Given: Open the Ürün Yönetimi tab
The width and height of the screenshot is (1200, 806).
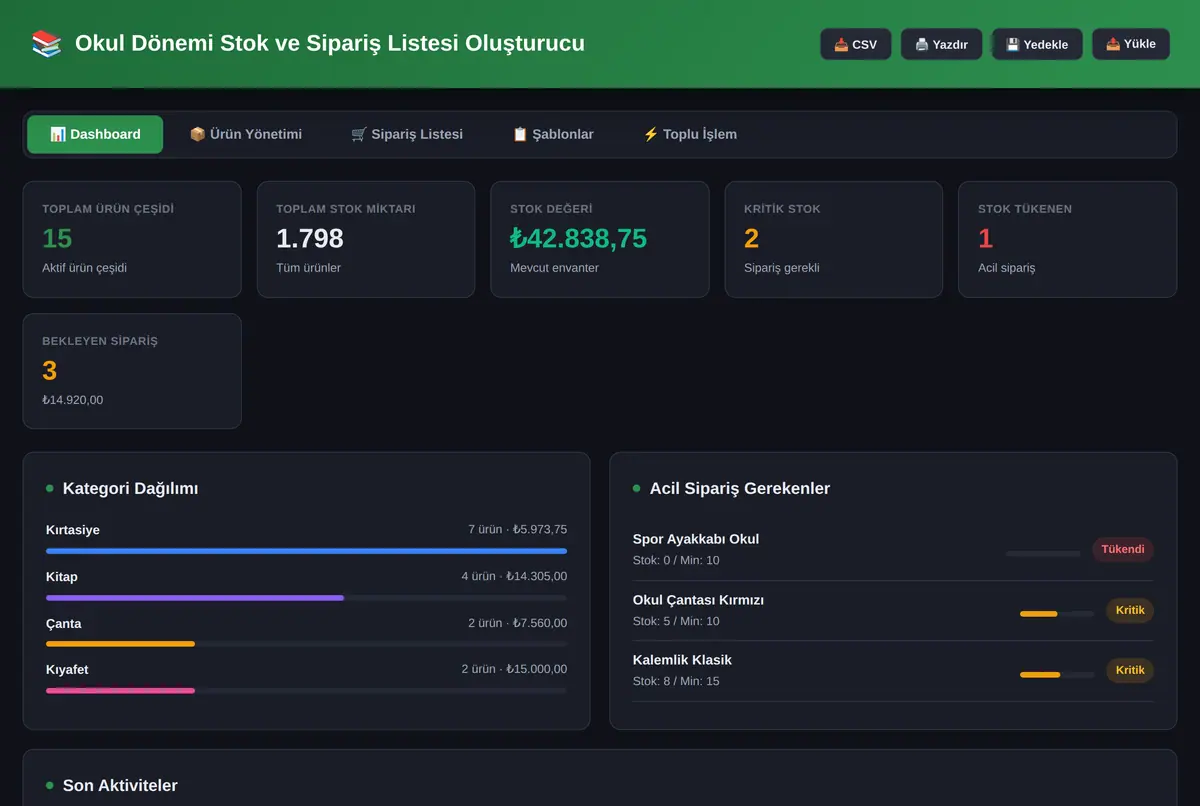Looking at the screenshot, I should point(246,134).
